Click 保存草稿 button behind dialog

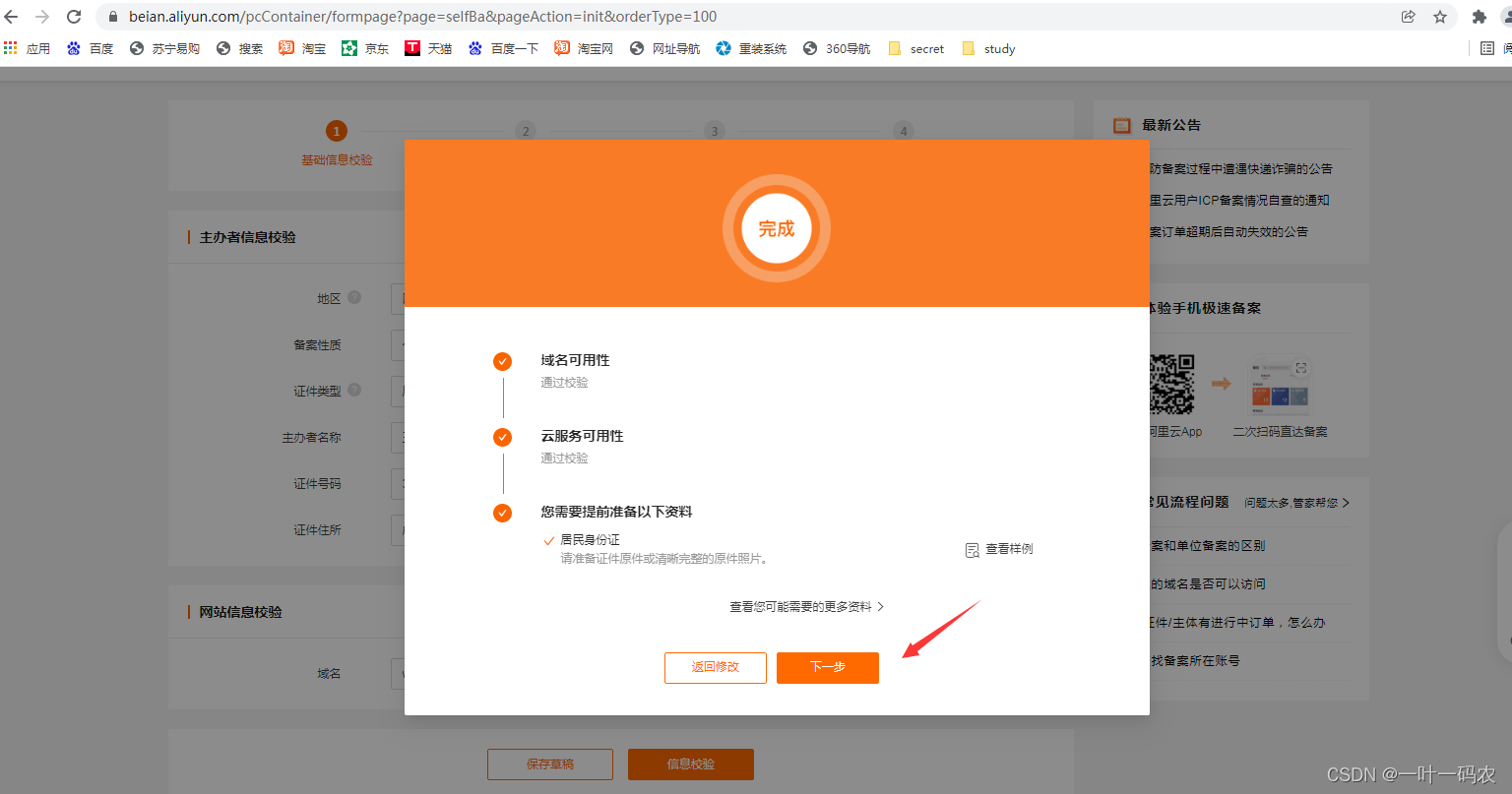pyautogui.click(x=550, y=764)
